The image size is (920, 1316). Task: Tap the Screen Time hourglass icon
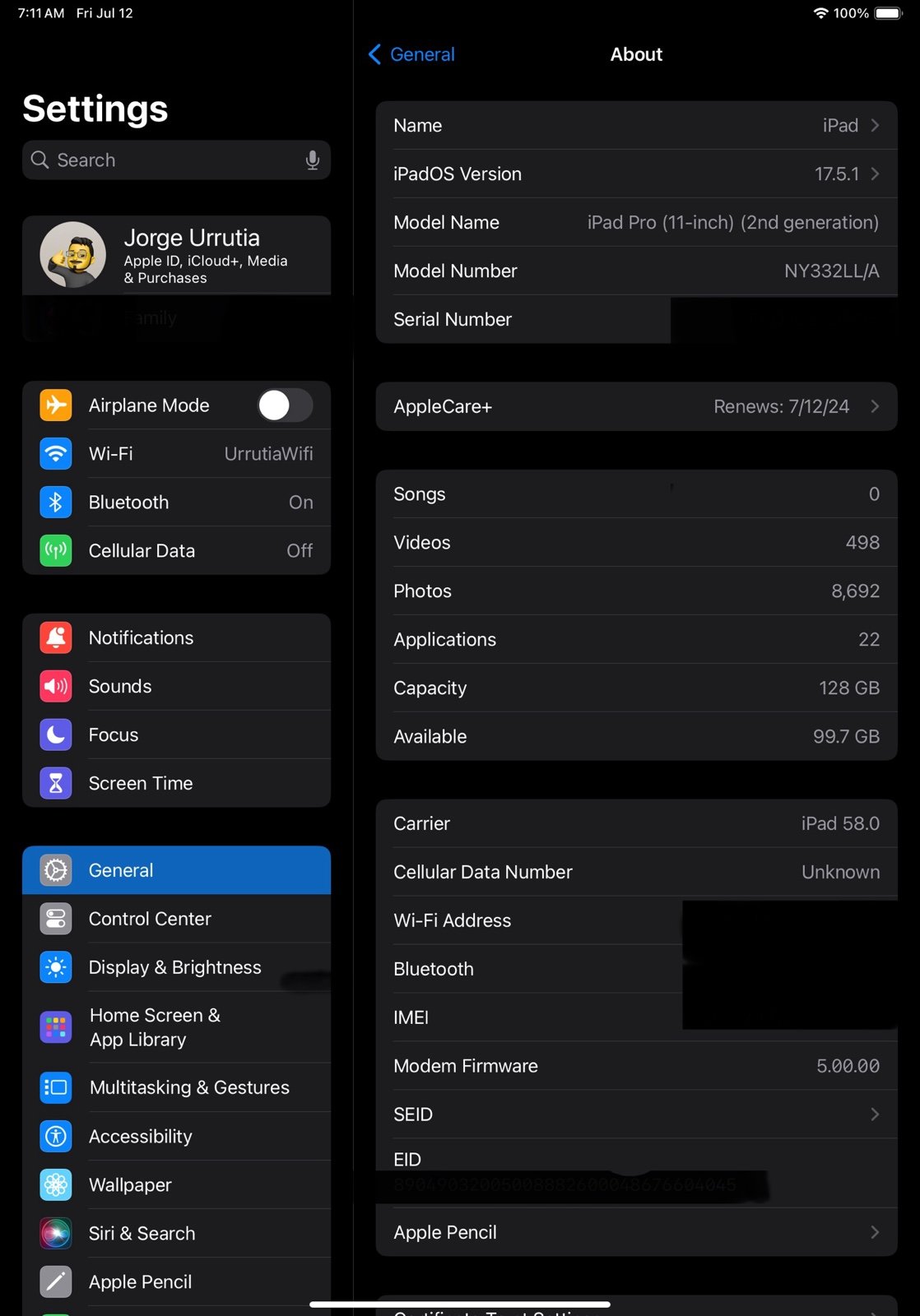coord(56,784)
